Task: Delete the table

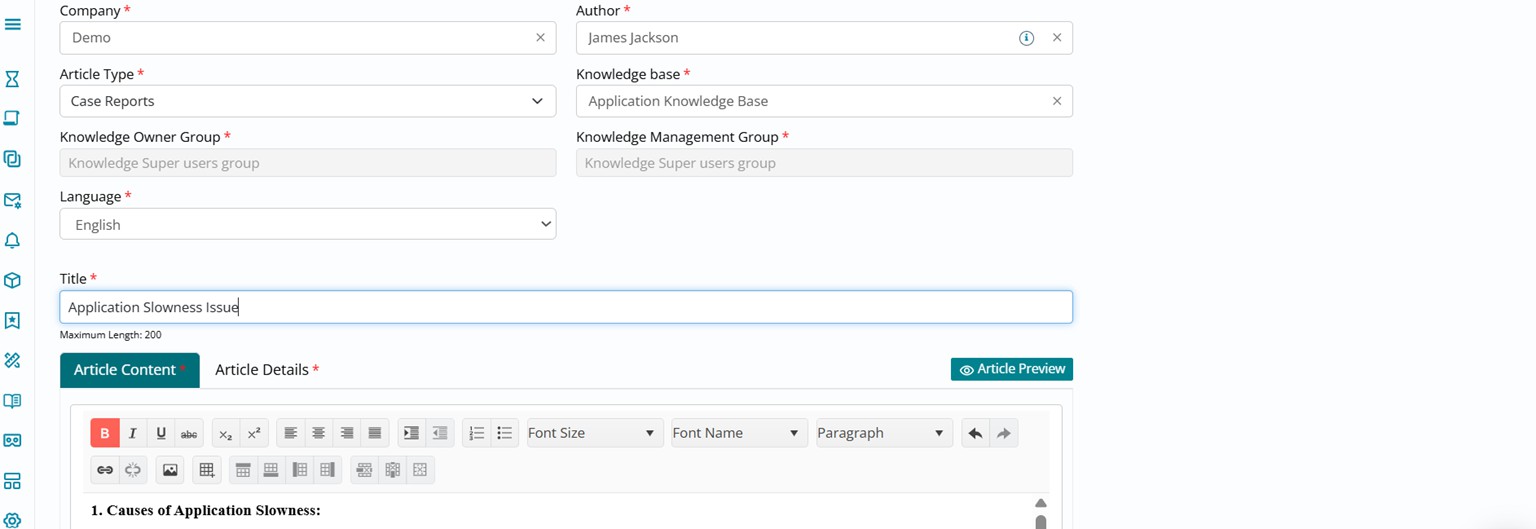Action: 420,470
